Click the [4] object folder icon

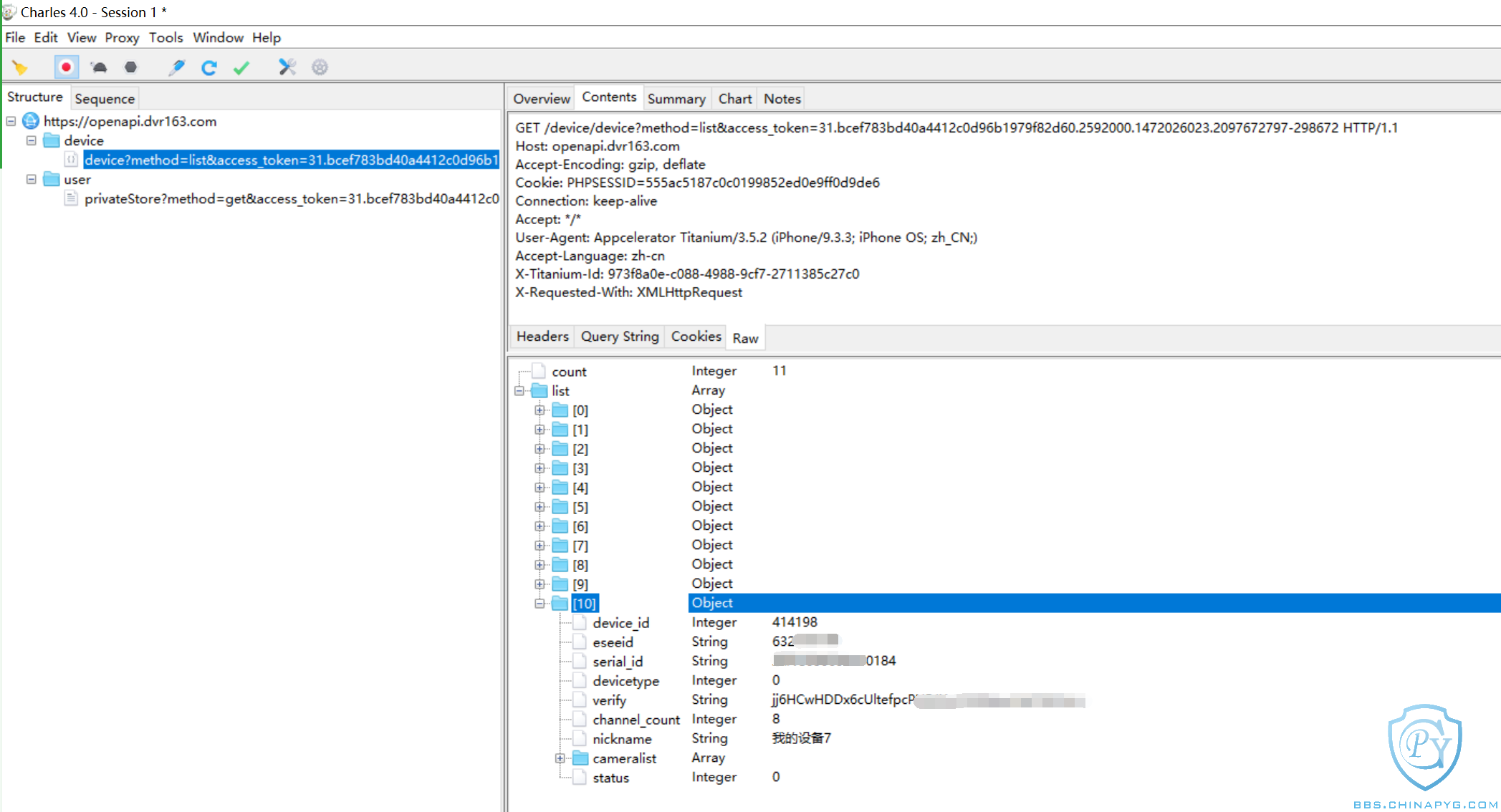[560, 488]
